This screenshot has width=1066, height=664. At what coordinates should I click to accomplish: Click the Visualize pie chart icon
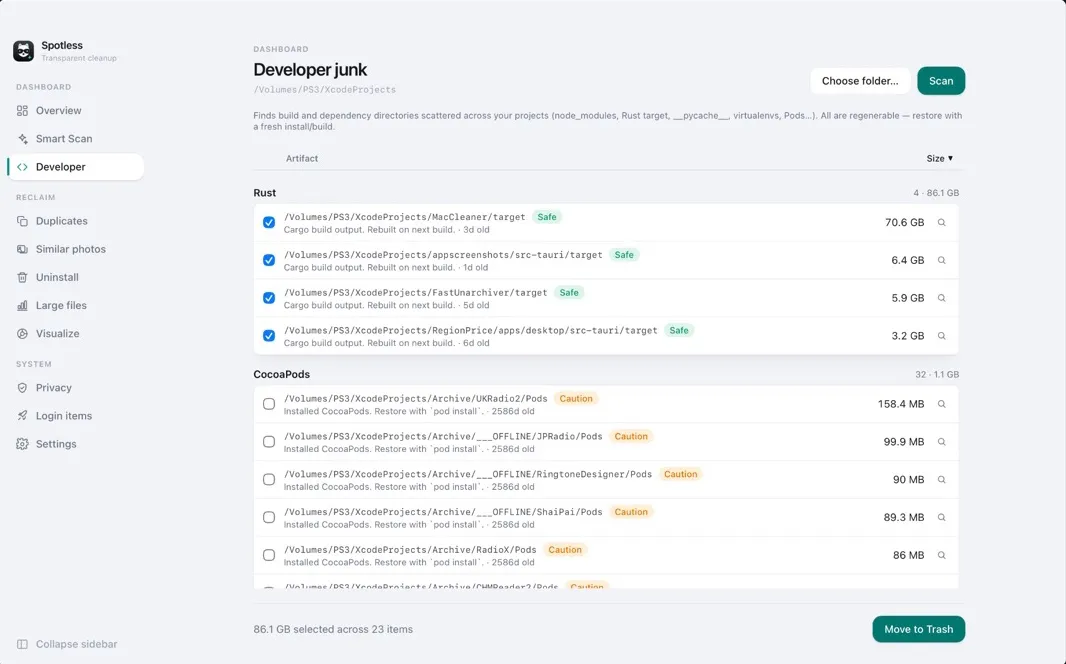pos(22,334)
